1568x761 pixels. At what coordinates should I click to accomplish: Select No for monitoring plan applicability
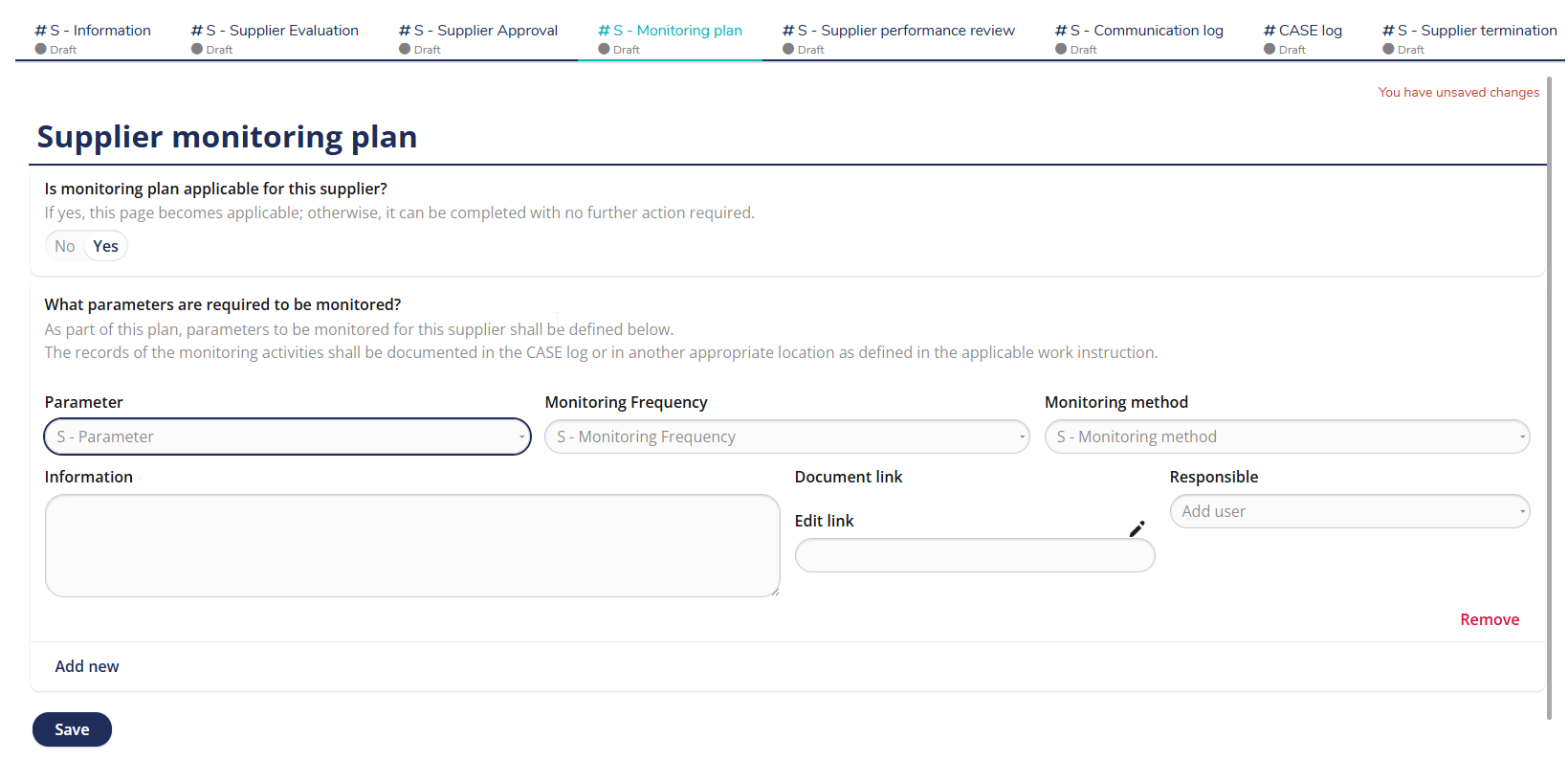click(x=65, y=246)
